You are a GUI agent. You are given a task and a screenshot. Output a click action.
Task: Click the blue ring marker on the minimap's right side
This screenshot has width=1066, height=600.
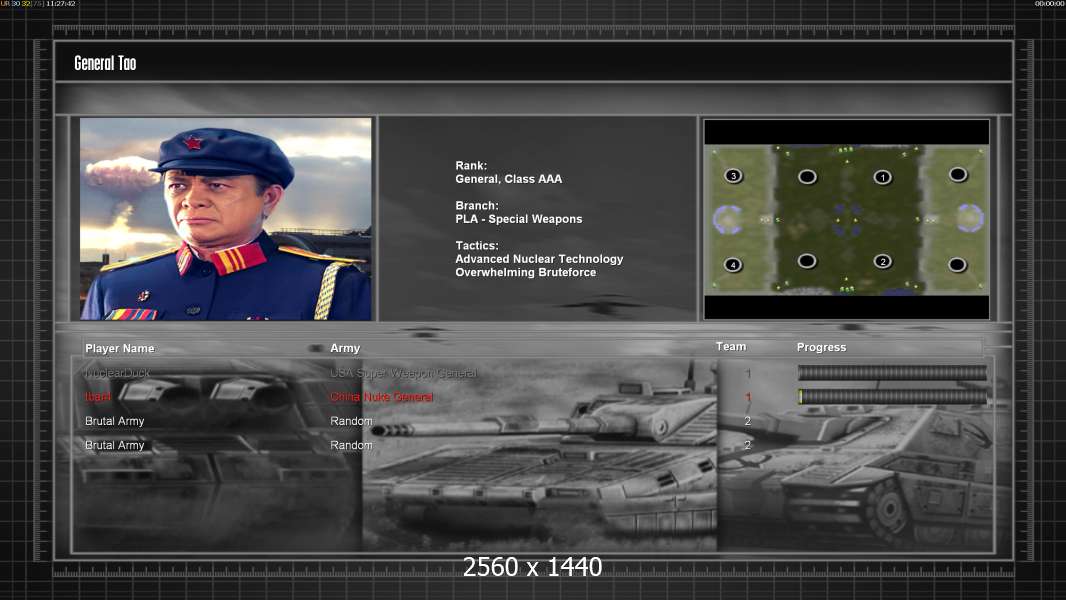tap(970, 218)
